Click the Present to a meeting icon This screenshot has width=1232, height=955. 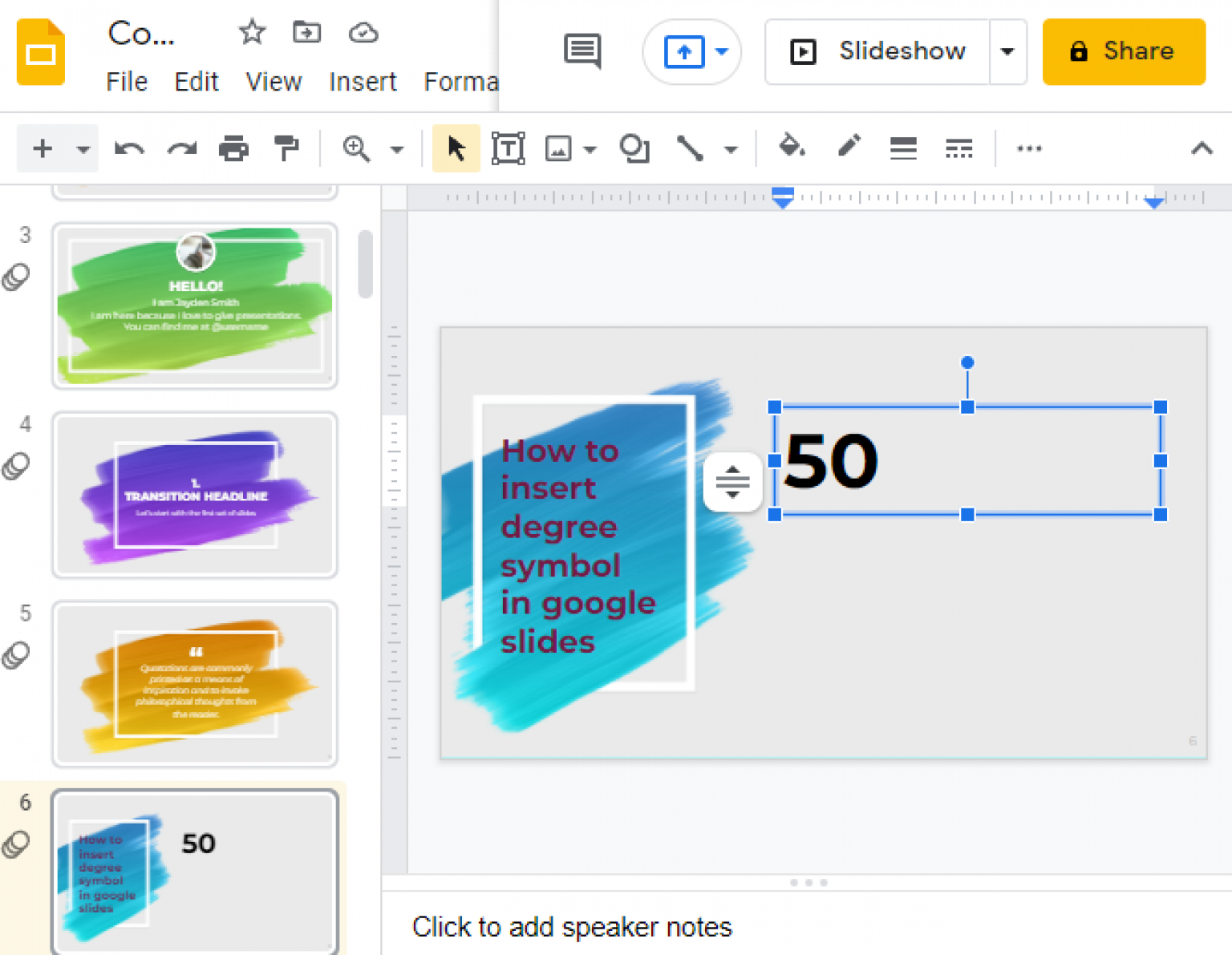pyautogui.click(x=683, y=52)
